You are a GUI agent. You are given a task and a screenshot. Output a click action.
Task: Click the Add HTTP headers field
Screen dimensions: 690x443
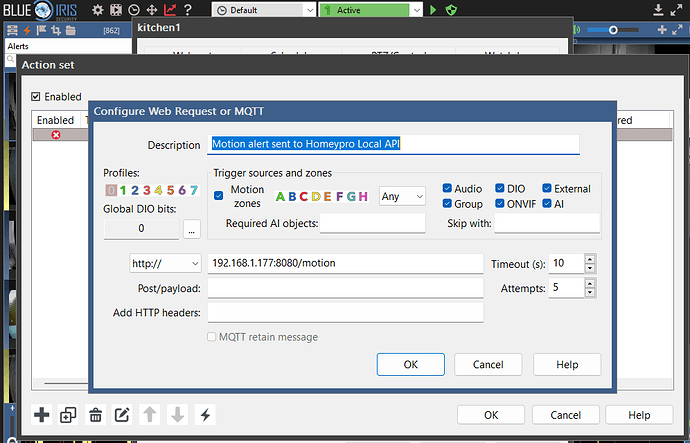coord(345,312)
